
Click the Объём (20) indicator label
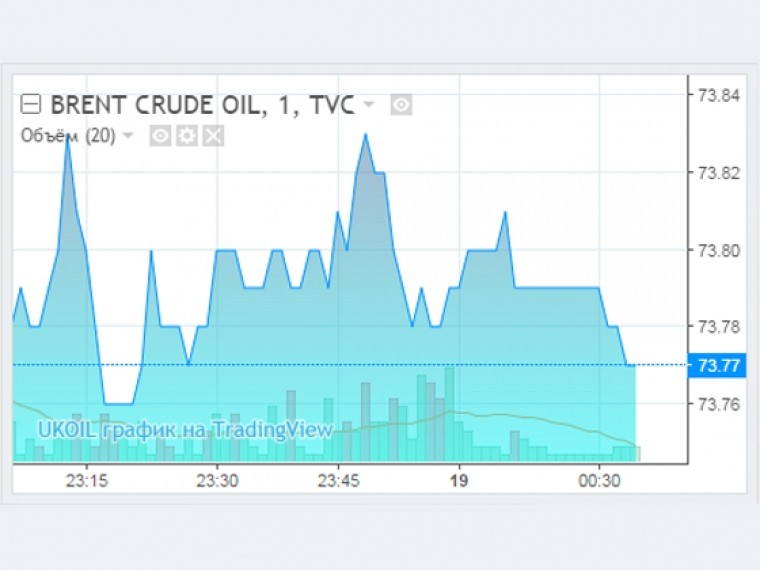[68, 136]
